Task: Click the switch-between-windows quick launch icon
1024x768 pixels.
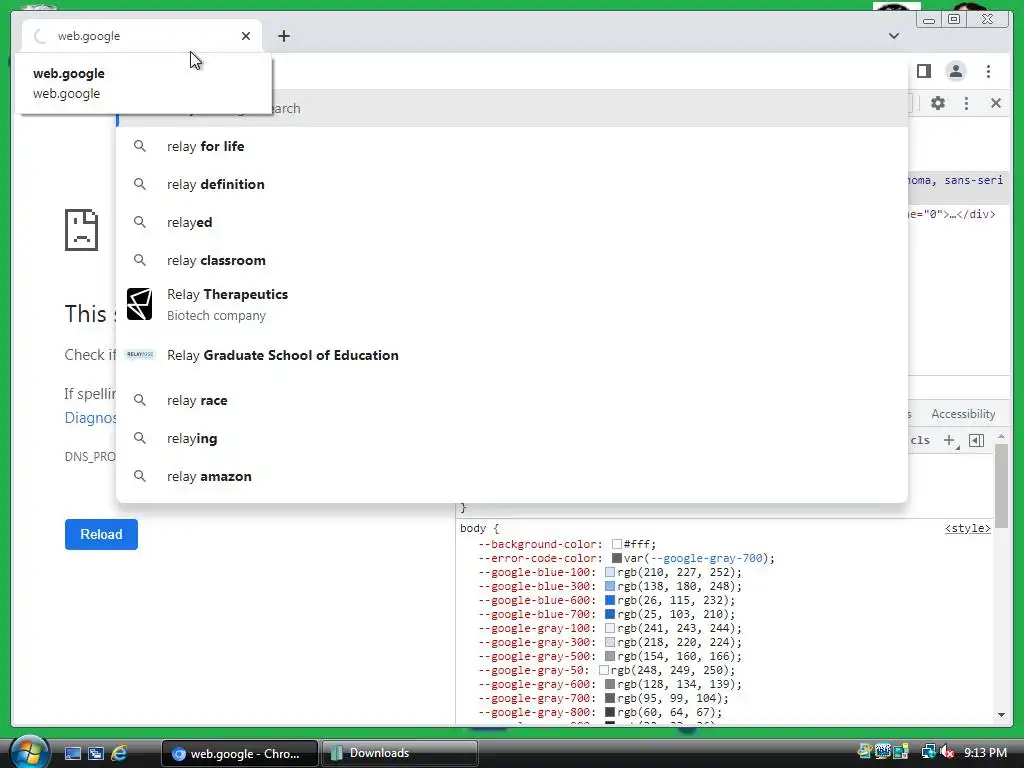Action: point(96,754)
